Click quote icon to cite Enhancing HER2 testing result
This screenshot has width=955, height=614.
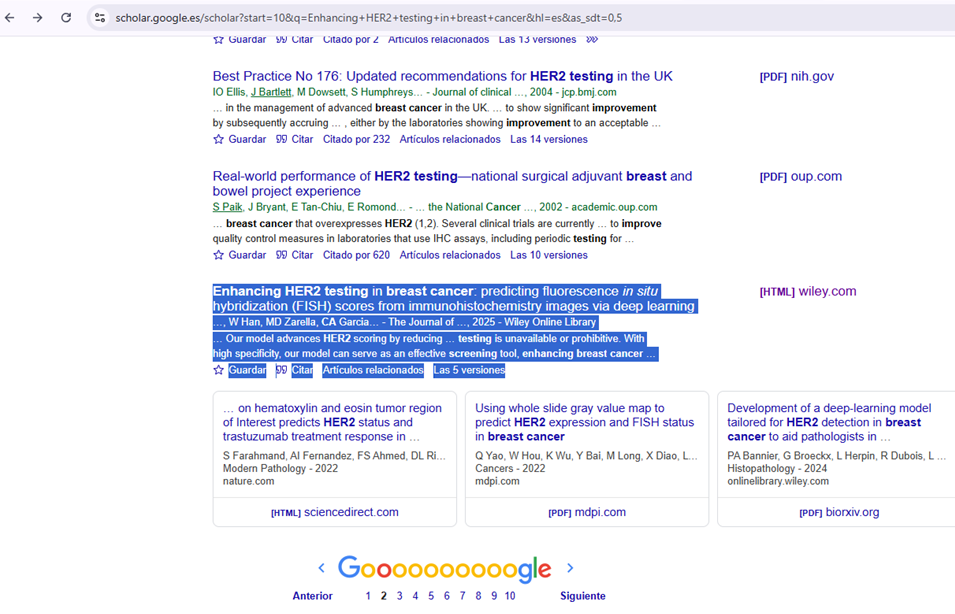(x=281, y=370)
